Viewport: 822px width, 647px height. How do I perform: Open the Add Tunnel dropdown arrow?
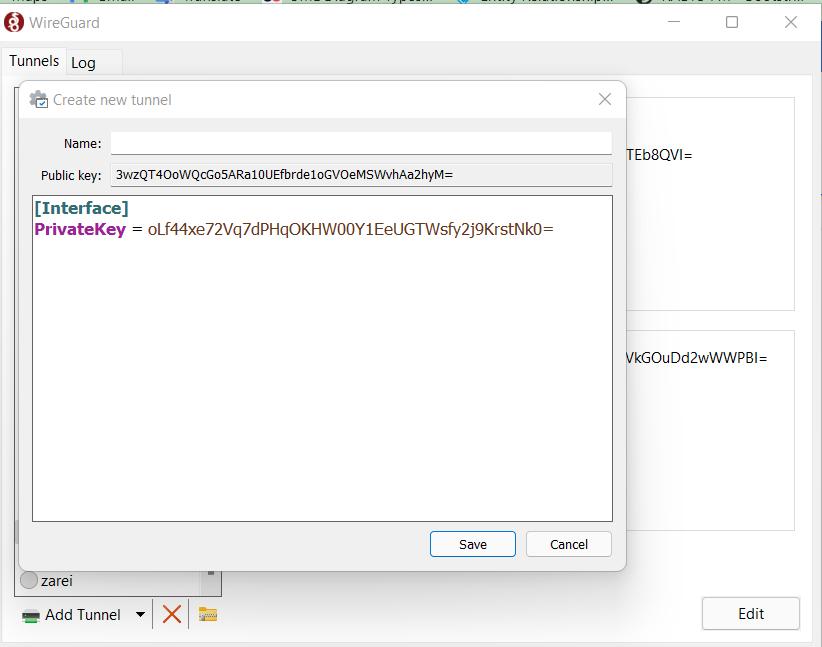[140, 614]
